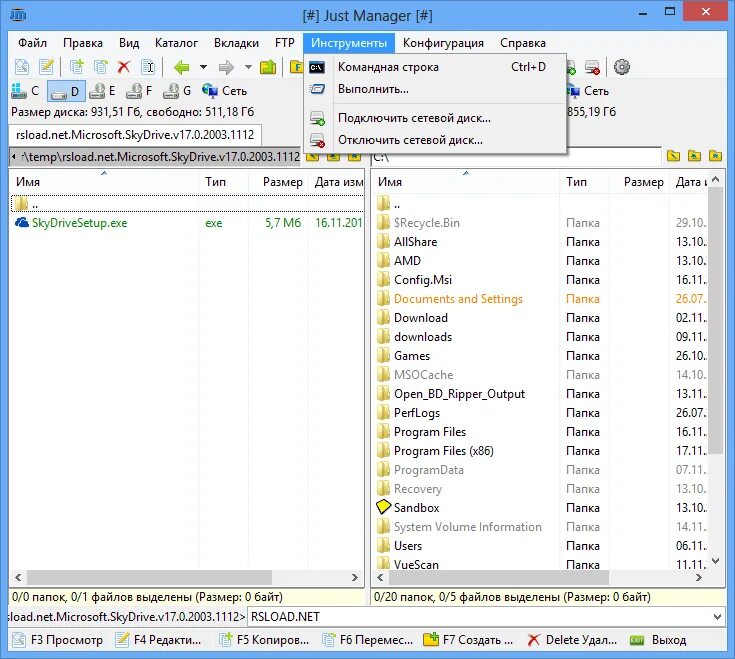Switch left panel to drive F
The height and width of the screenshot is (659, 735).
tap(139, 91)
